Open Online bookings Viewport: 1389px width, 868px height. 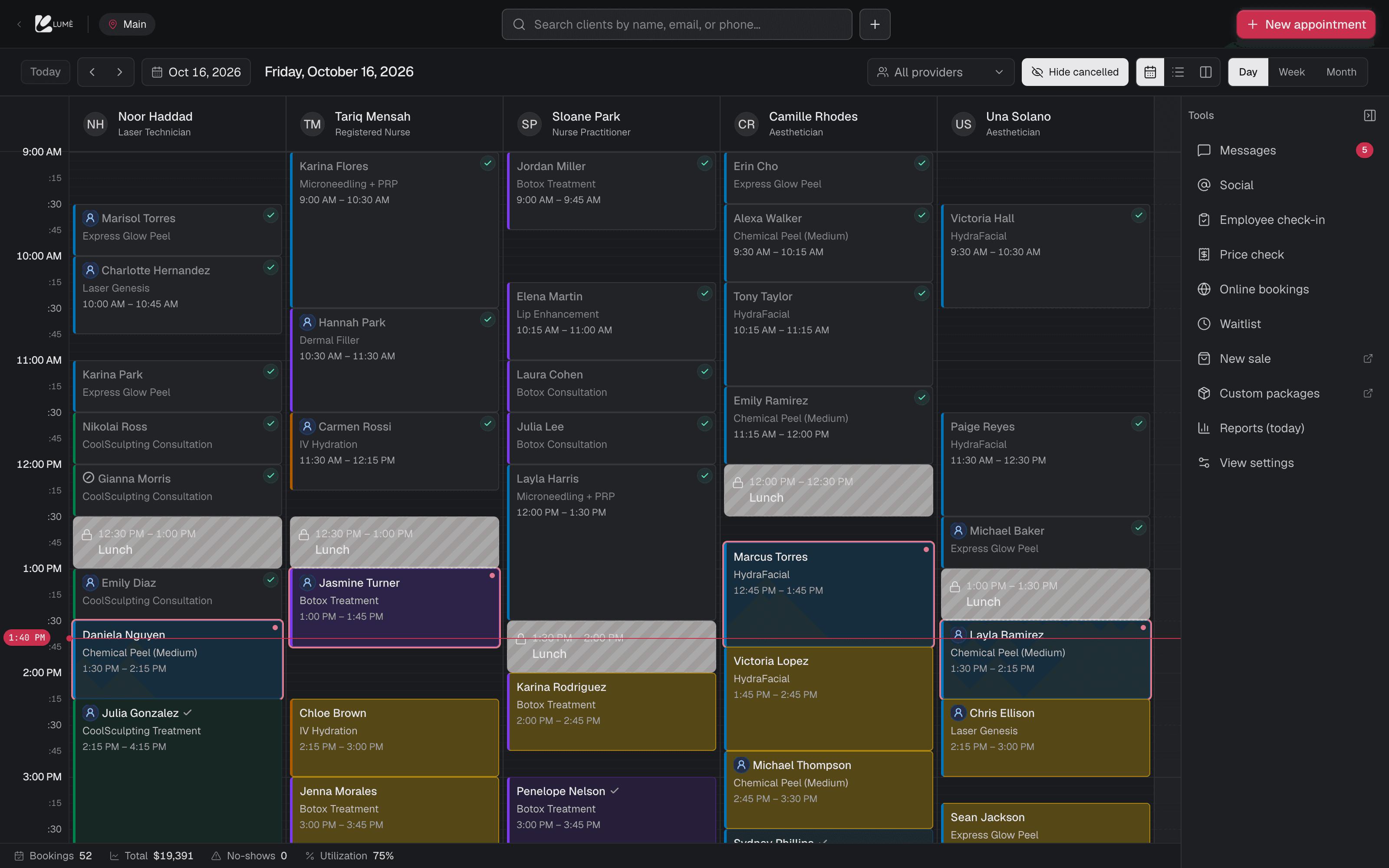click(1284, 289)
